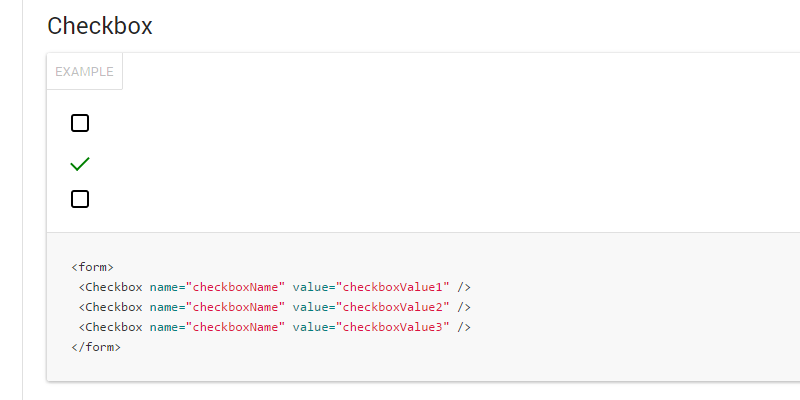
Task: Click the Checkbox section heading
Action: pos(100,26)
